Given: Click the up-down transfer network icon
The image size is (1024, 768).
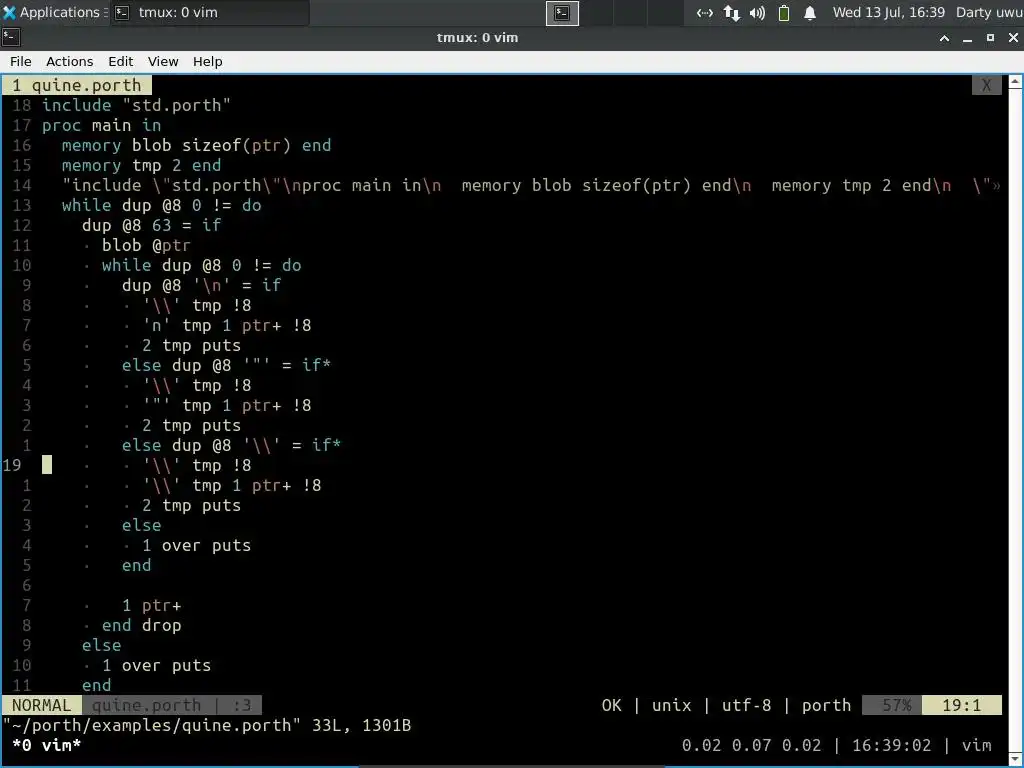Looking at the screenshot, I should click(x=731, y=12).
